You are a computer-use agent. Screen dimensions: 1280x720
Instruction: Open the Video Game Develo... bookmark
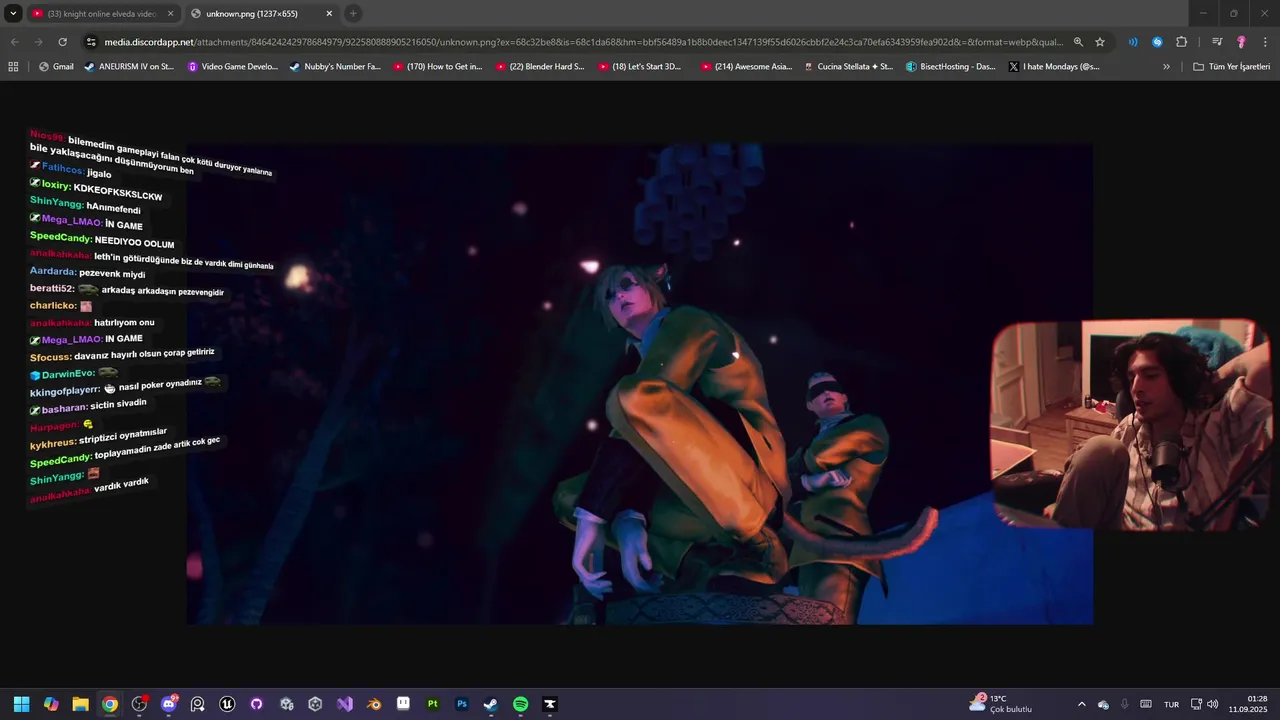point(233,66)
